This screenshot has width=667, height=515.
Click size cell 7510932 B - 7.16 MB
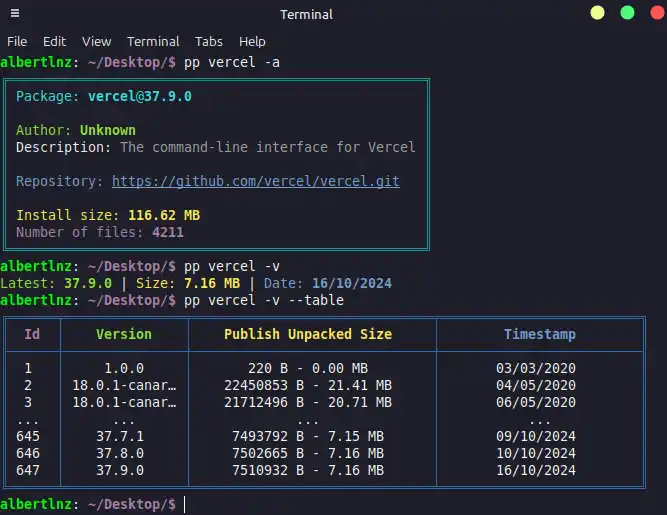pos(308,470)
